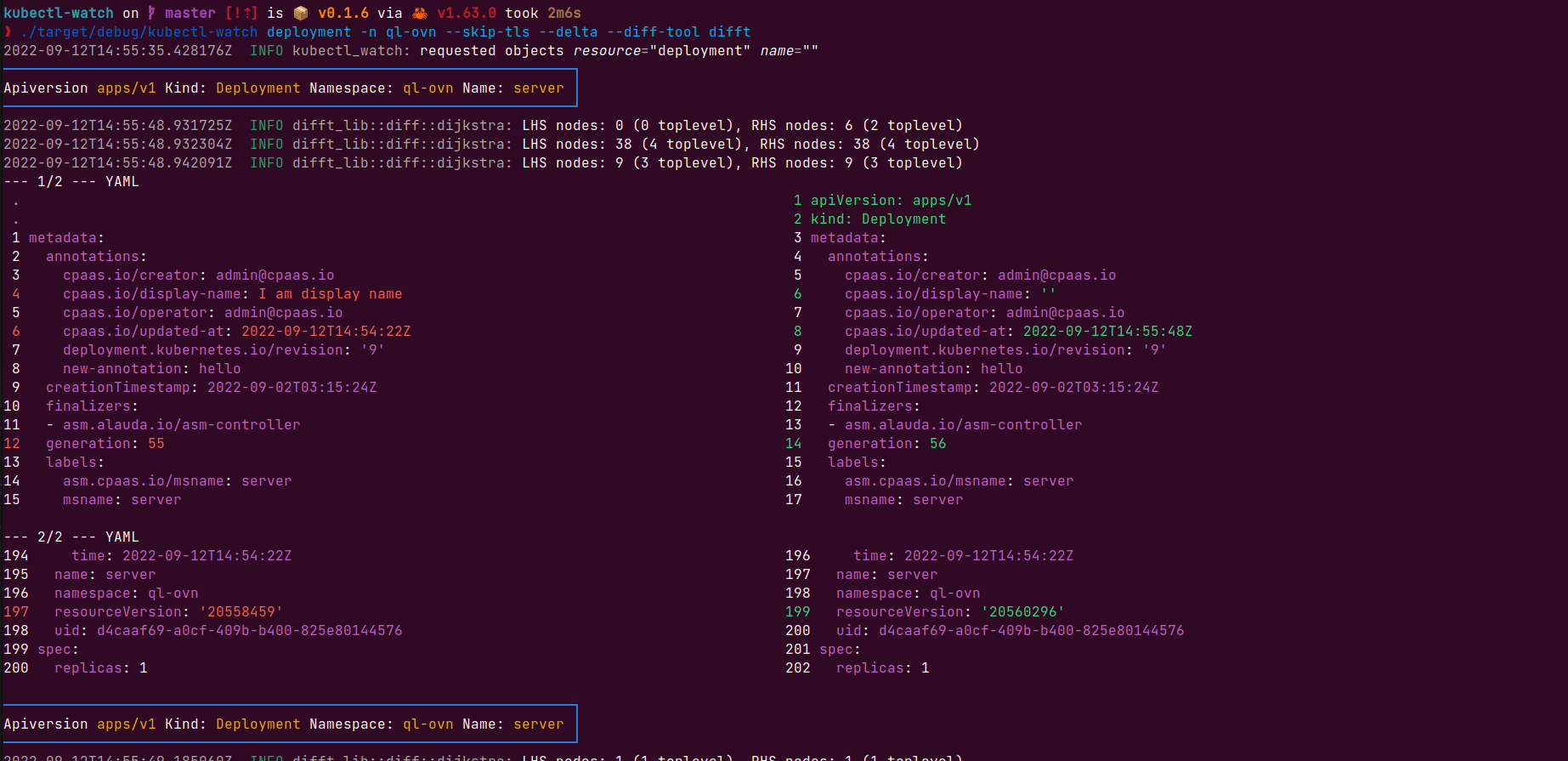1568x761 pixels.
Task: Click the --skip-tls flag in the command
Action: point(488,31)
